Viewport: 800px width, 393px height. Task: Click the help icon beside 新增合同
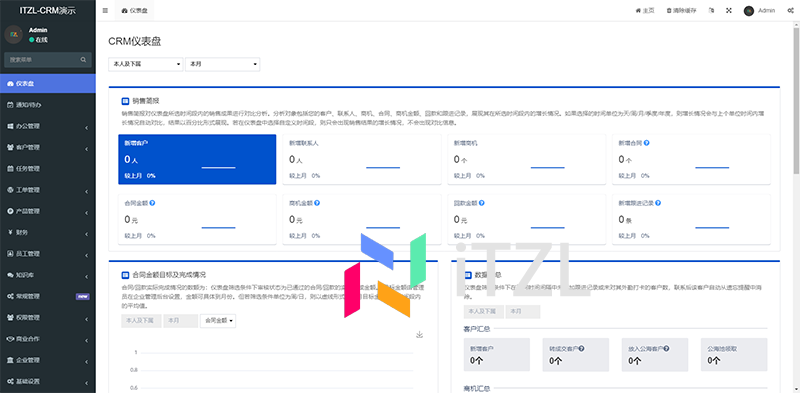click(646, 143)
